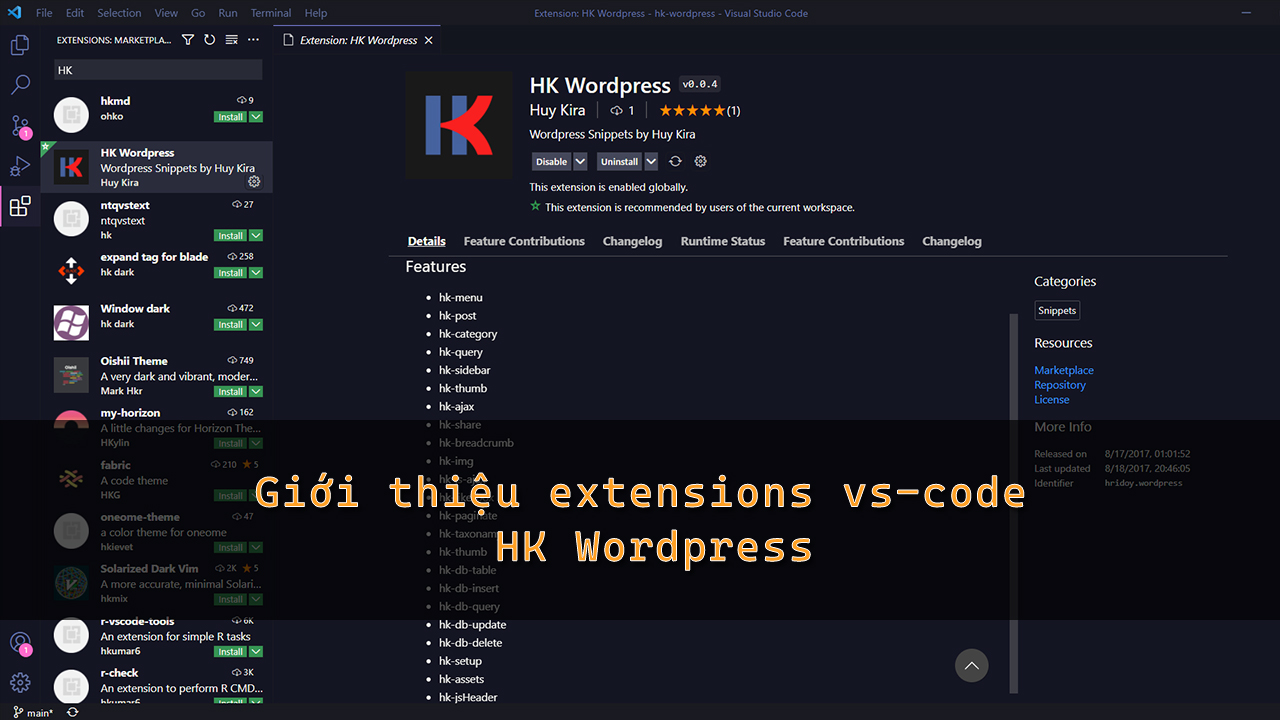The image size is (1280, 720).
Task: Open the License resource link
Action: [x=1052, y=400]
